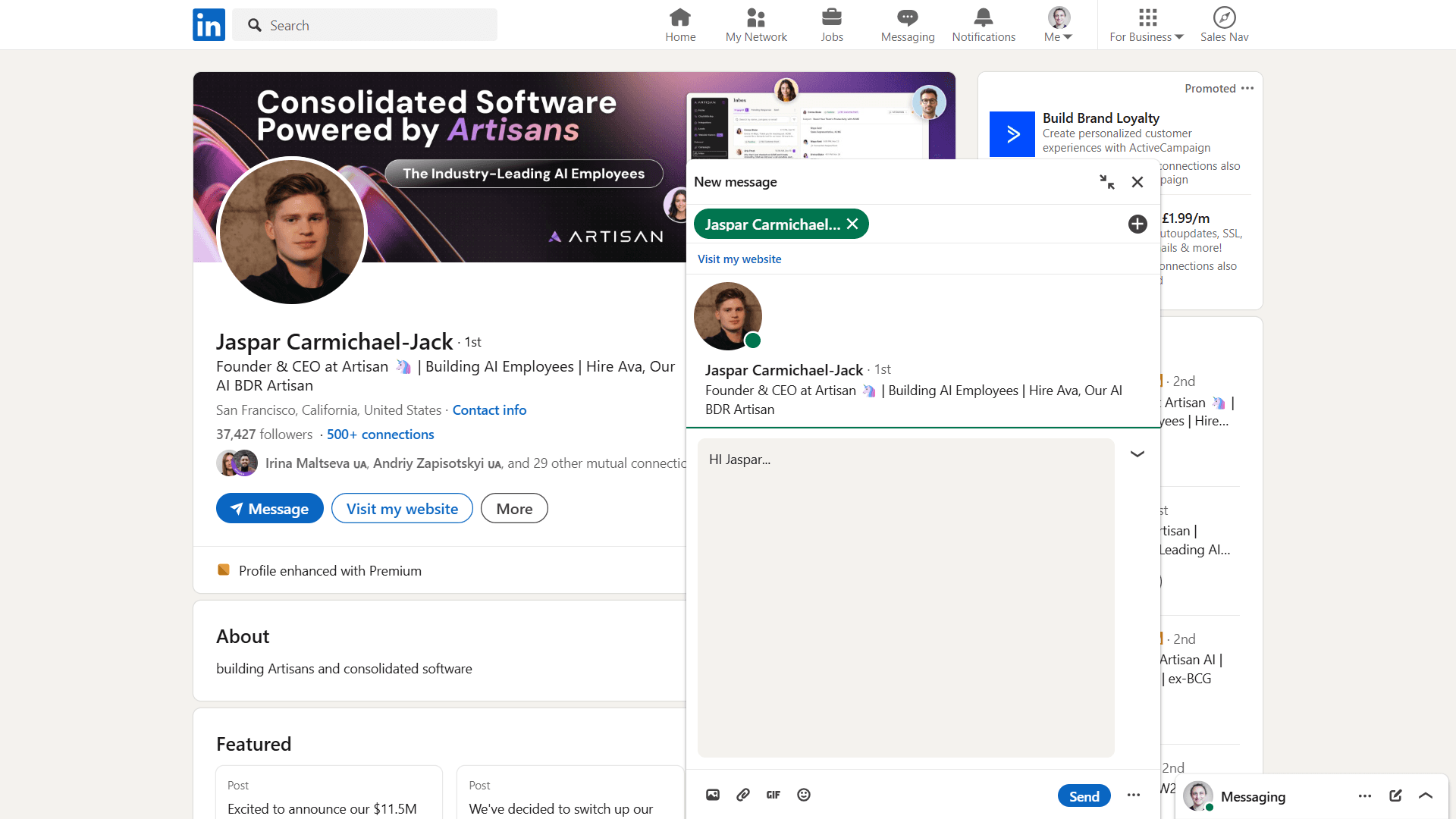Launch Sales Navigator
Viewport: 1456px width, 819px height.
(x=1224, y=24)
